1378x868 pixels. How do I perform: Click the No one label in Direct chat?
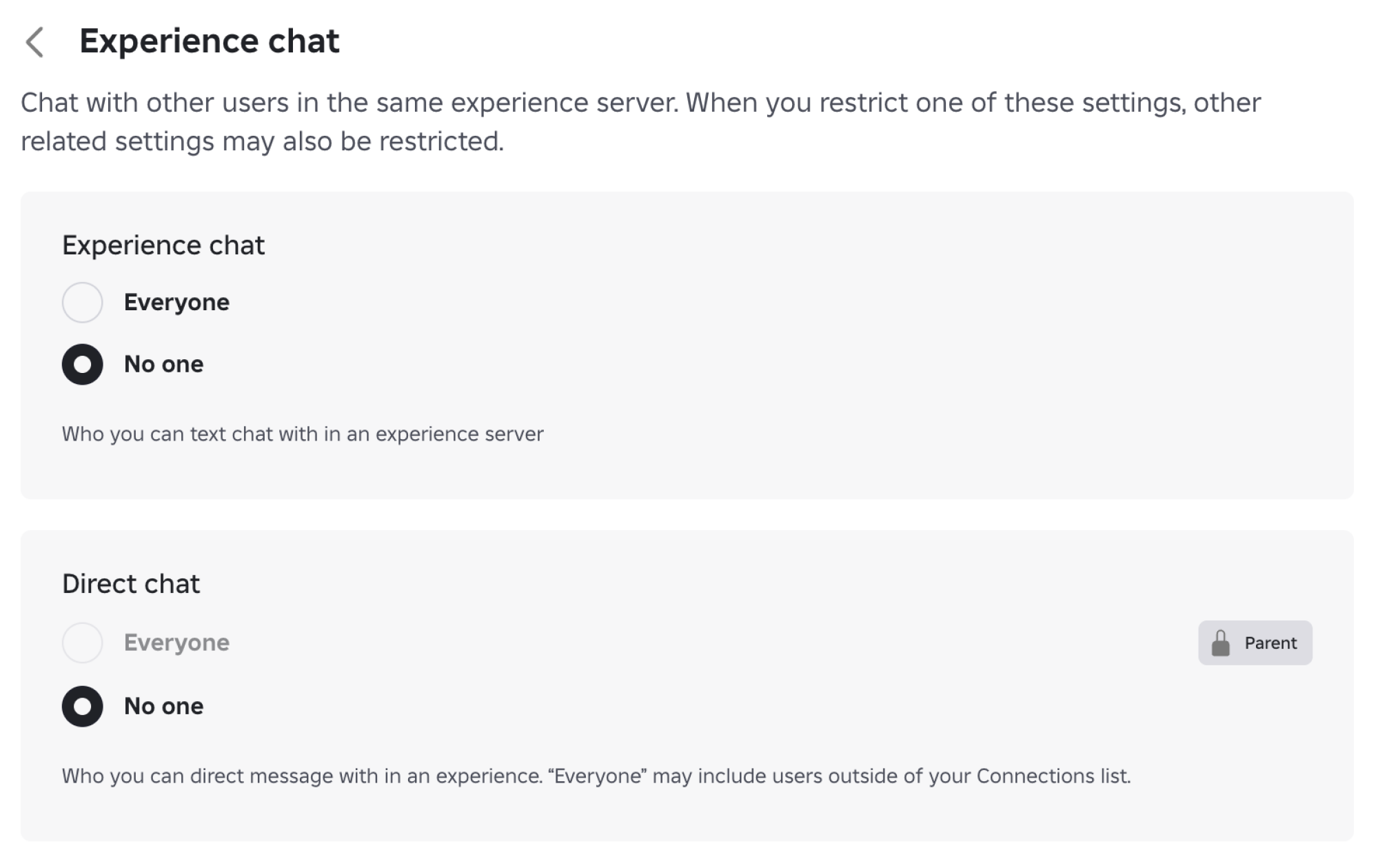tap(163, 705)
